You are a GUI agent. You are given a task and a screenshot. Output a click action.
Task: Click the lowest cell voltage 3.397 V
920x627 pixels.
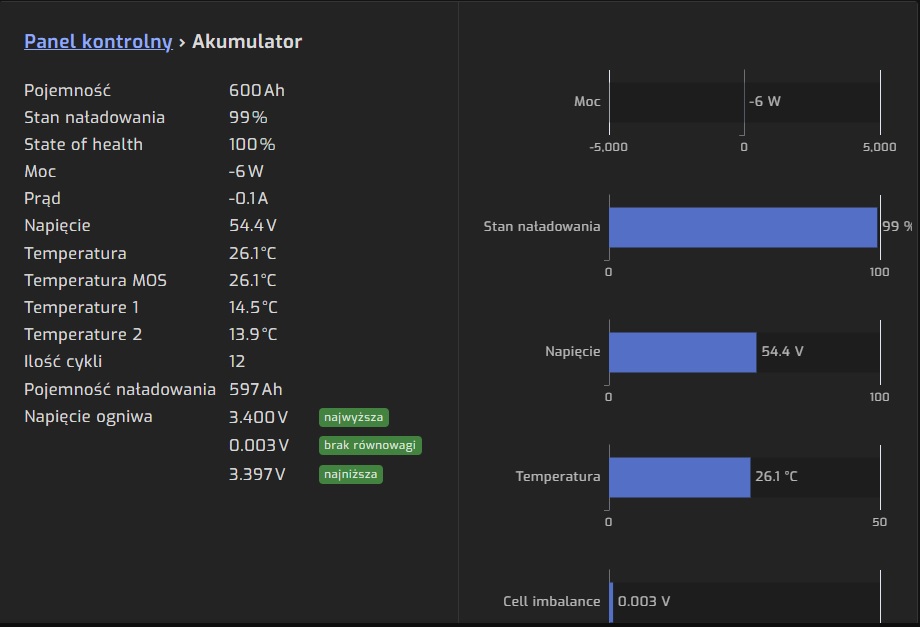[x=257, y=474]
